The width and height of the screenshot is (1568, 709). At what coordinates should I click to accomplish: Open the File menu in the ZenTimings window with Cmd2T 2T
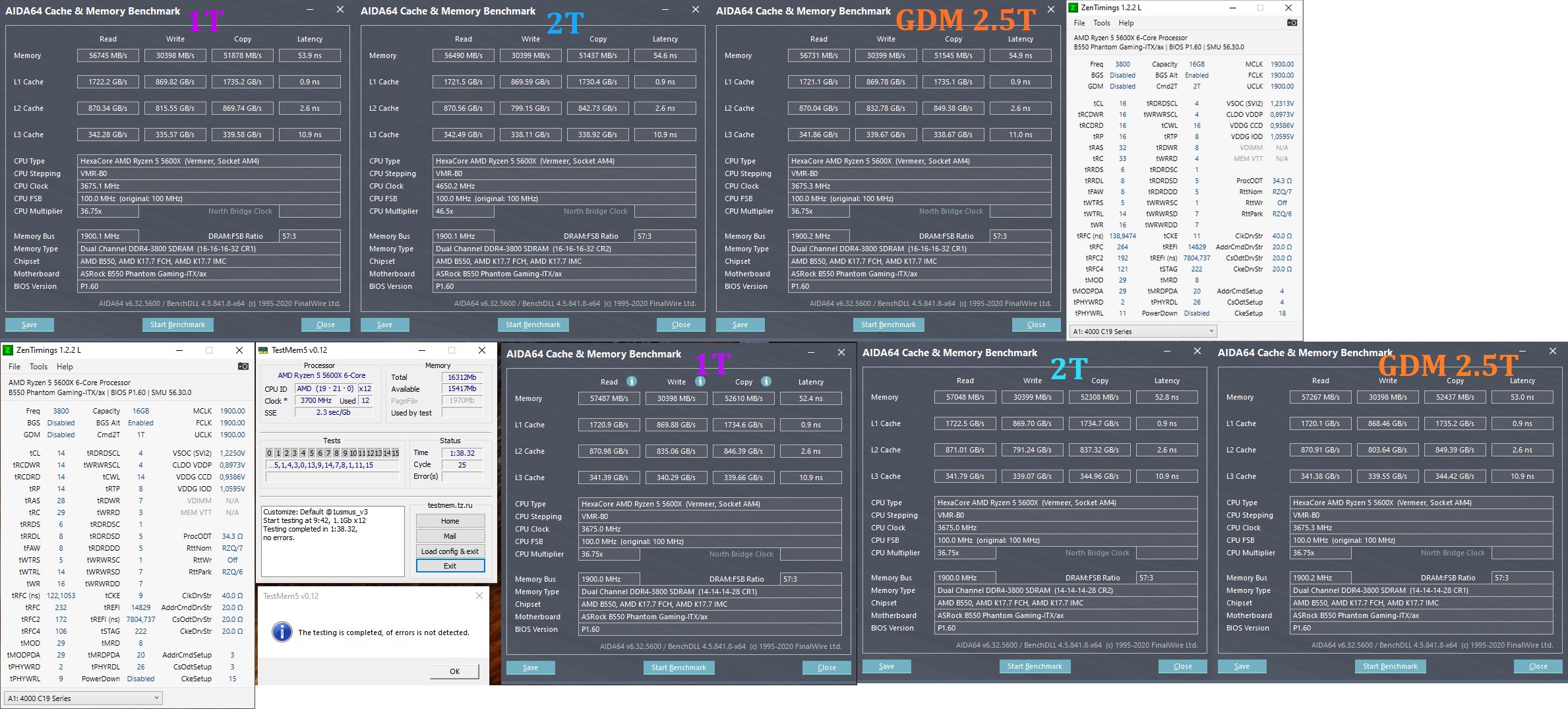[1079, 22]
